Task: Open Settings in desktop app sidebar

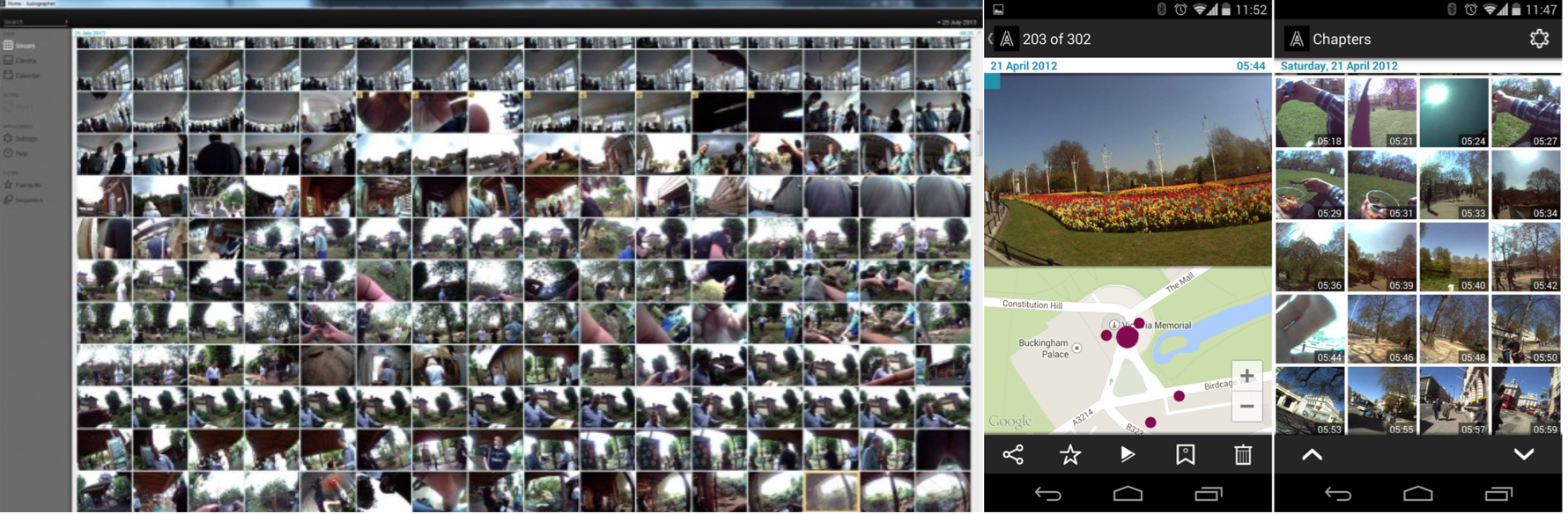Action: coord(20,138)
